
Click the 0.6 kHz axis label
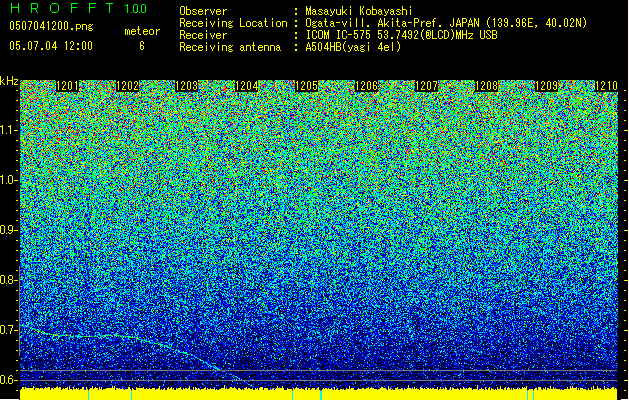pyautogui.click(x=8, y=380)
